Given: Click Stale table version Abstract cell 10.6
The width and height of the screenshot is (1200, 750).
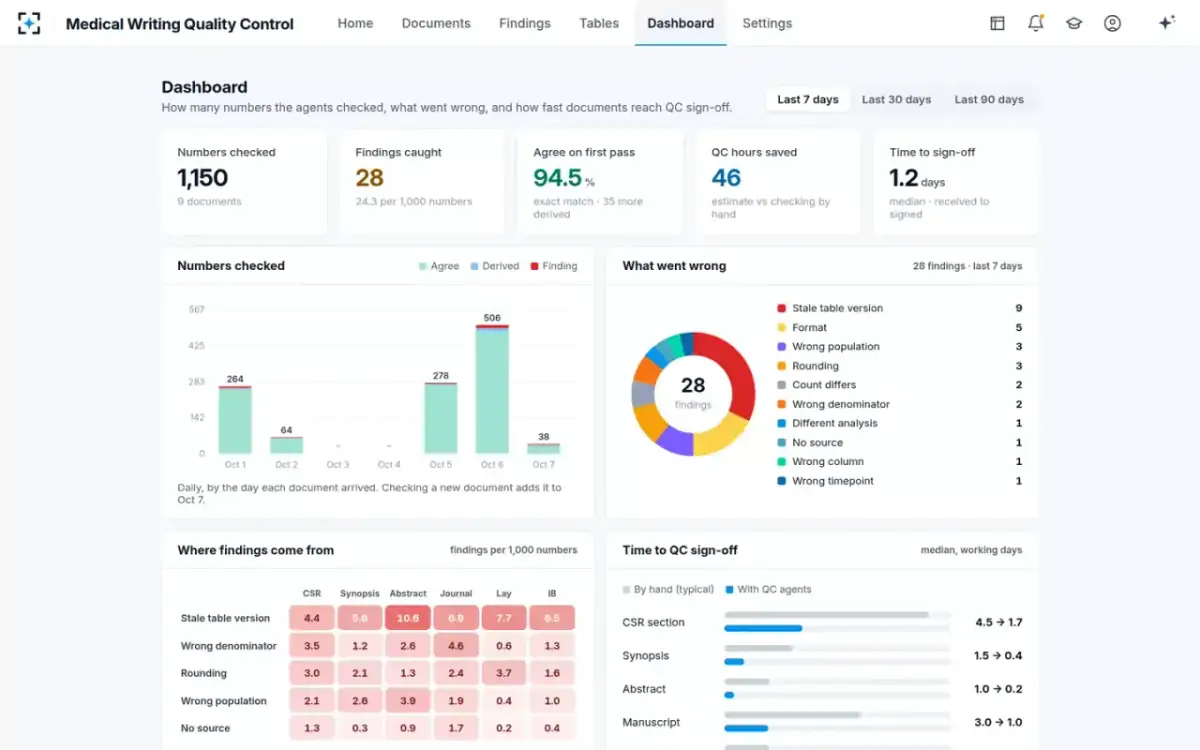Looking at the screenshot, I should coord(408,618).
